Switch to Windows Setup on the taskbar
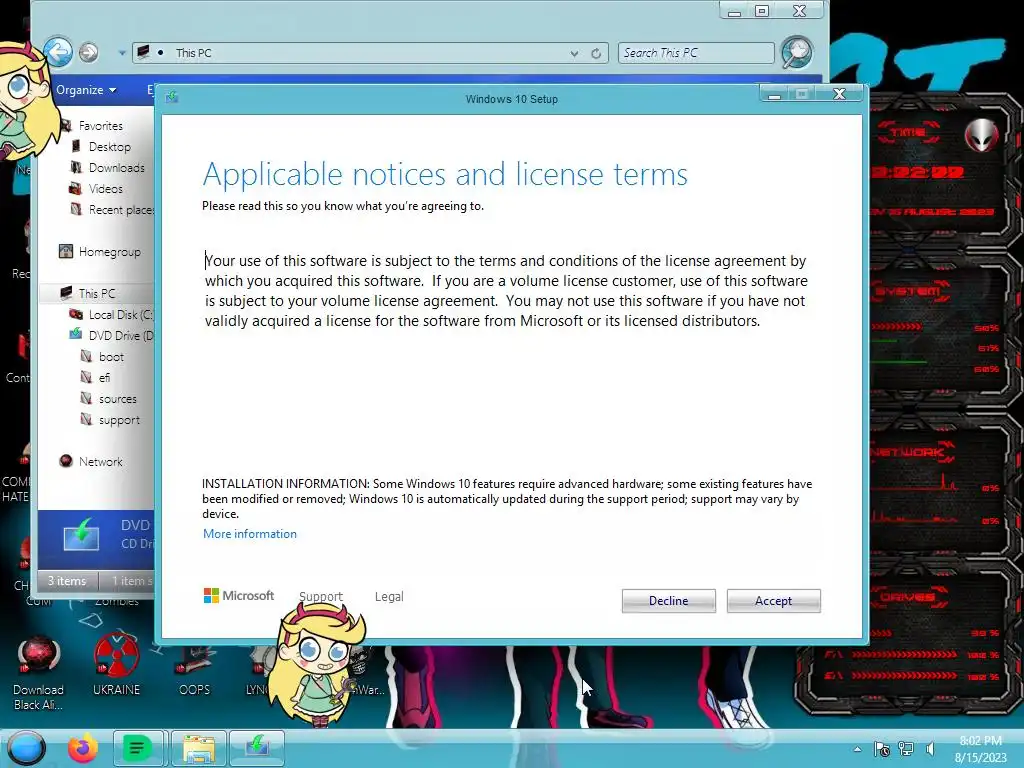Screen dimensions: 1024x768 257,748
